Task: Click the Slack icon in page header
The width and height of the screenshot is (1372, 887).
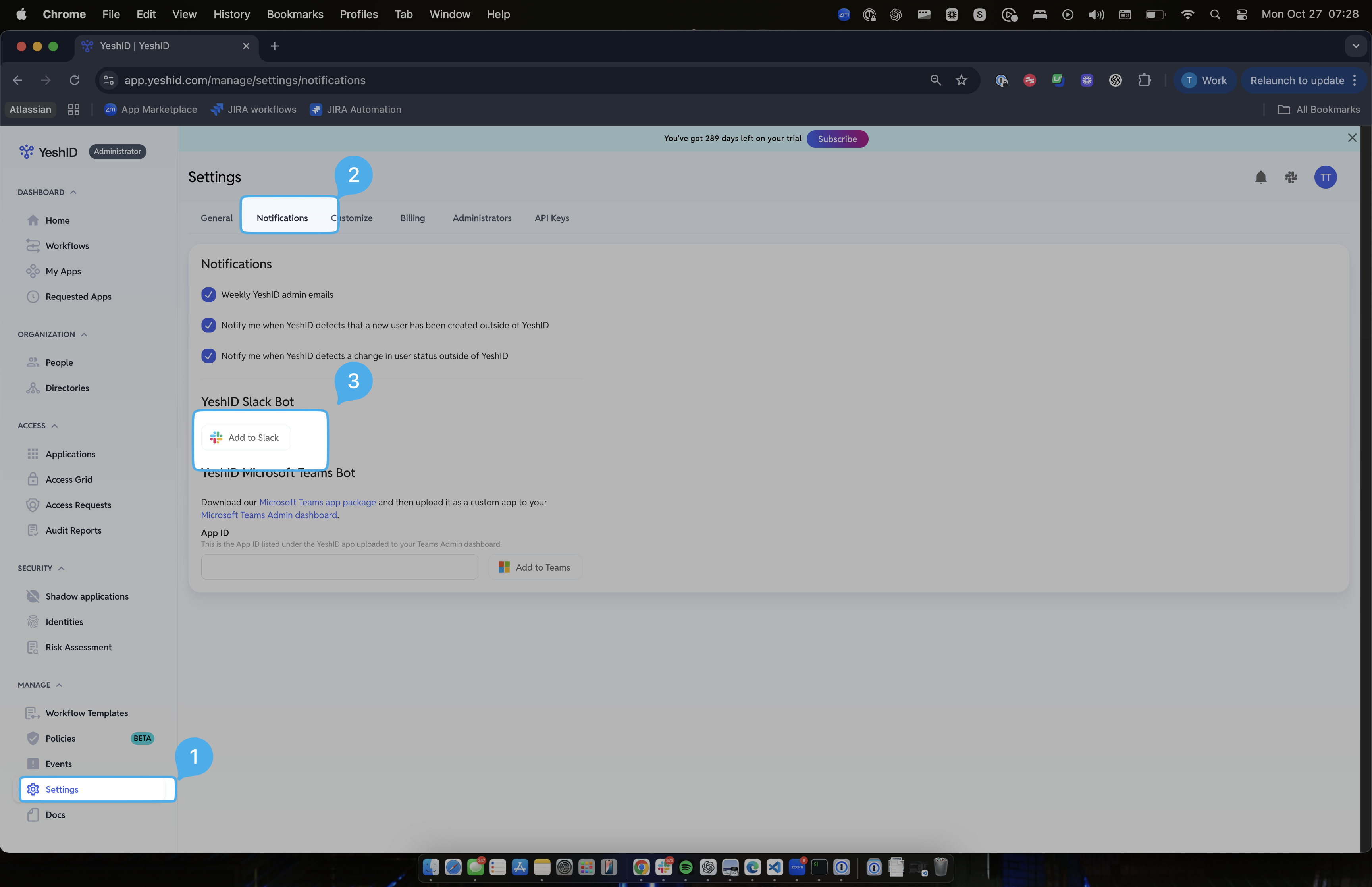Action: tap(1291, 177)
